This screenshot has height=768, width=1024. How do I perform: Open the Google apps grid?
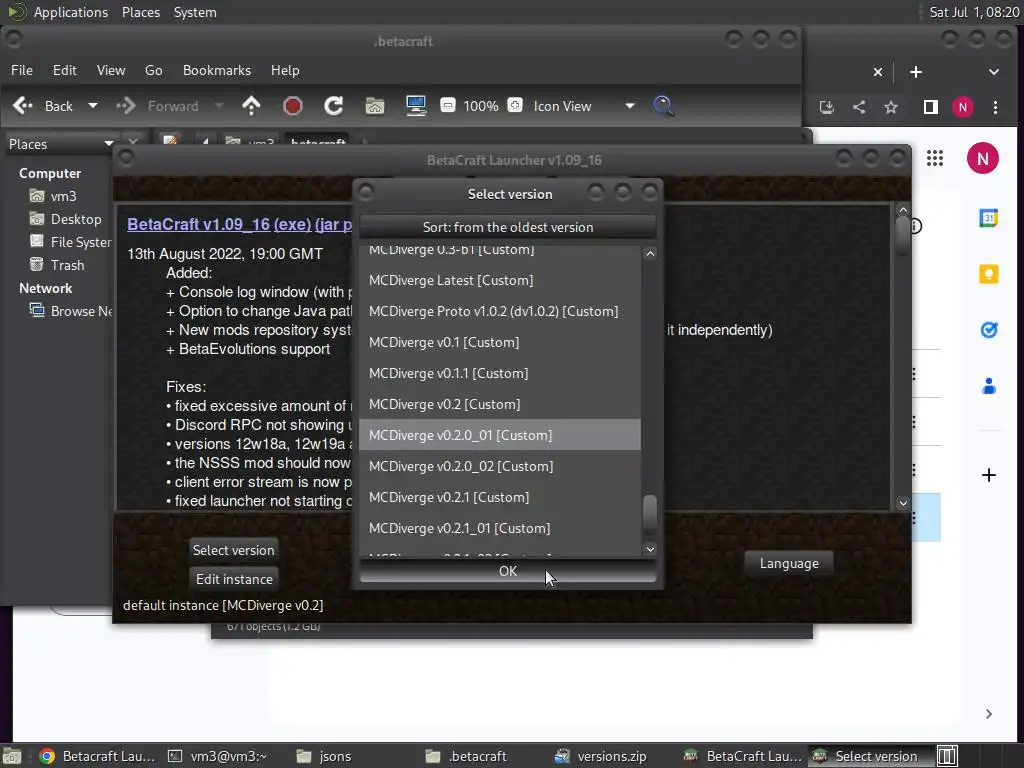[x=935, y=158]
